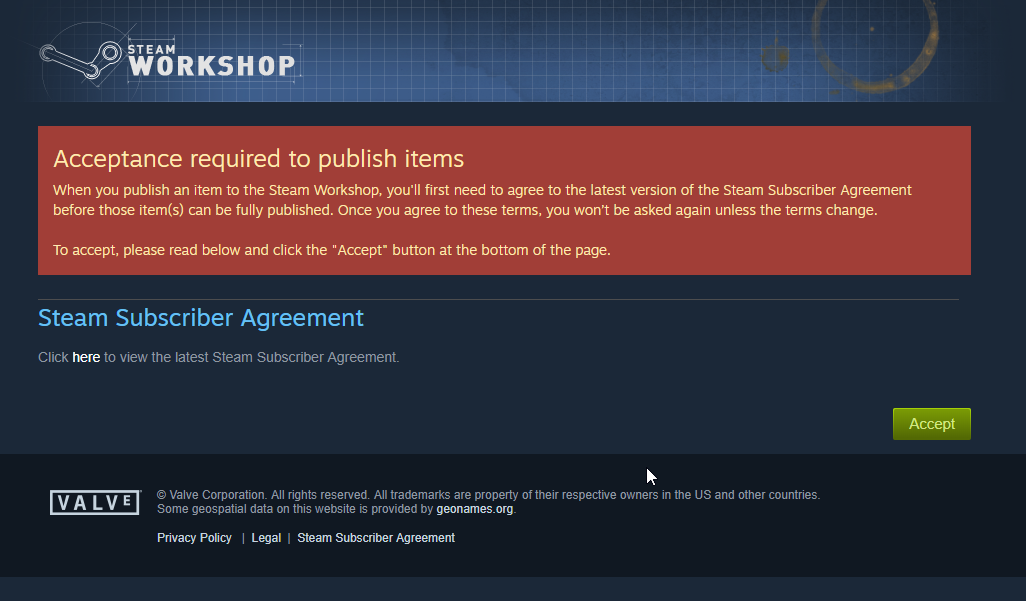This screenshot has width=1026, height=601.
Task: Click the 'To accept, please read below' line
Action: pos(332,250)
